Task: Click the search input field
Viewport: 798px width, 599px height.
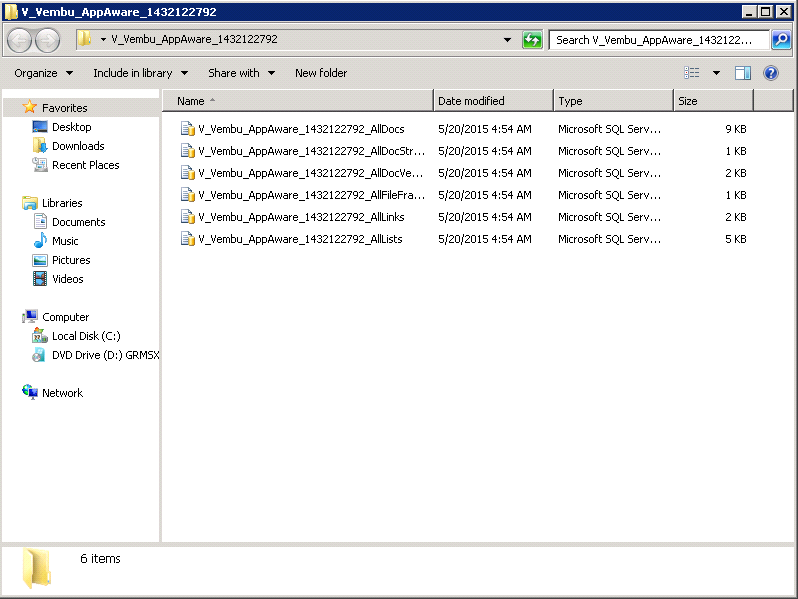Action: (x=659, y=40)
